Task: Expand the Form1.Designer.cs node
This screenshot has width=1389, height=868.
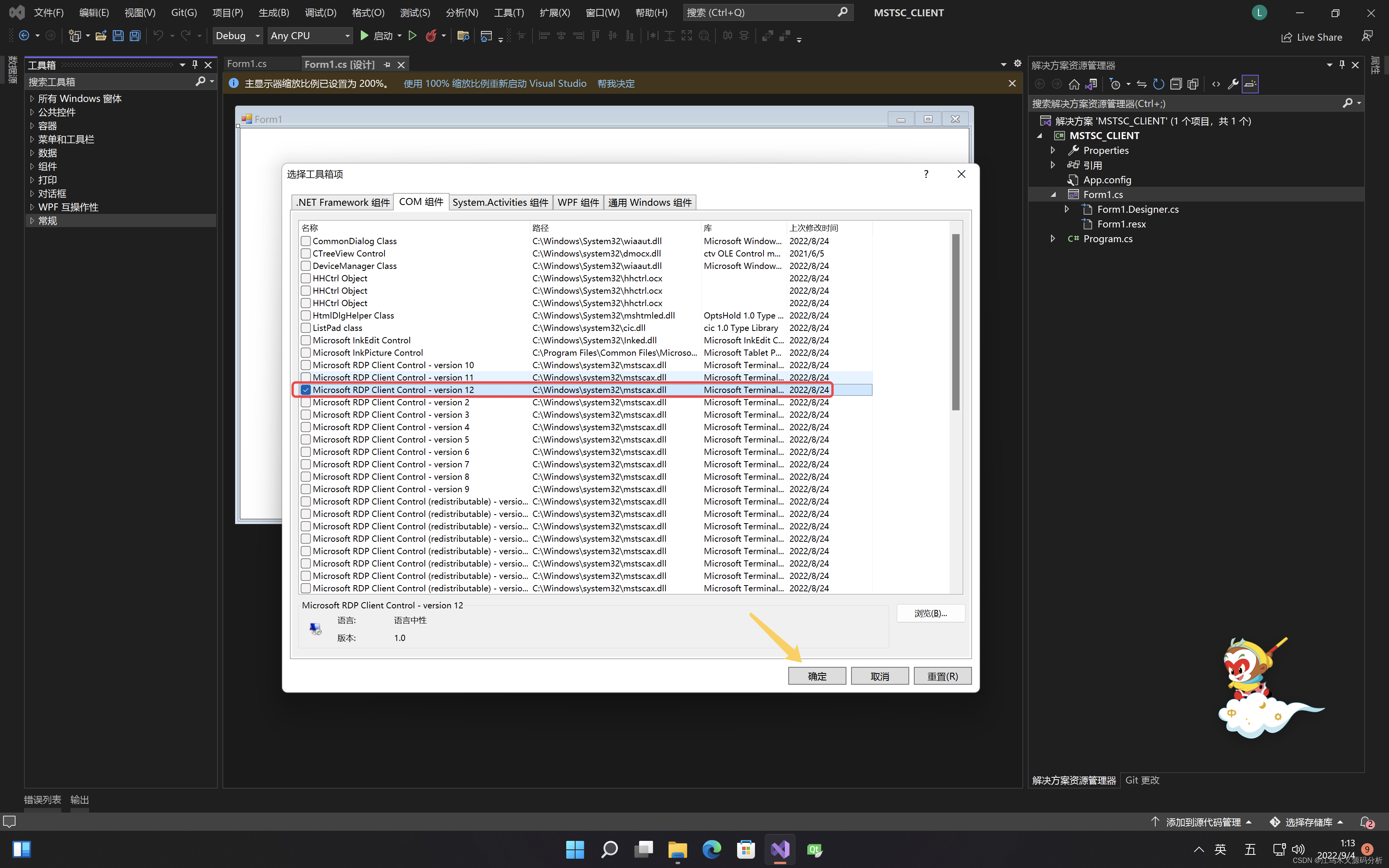Action: tap(1067, 209)
